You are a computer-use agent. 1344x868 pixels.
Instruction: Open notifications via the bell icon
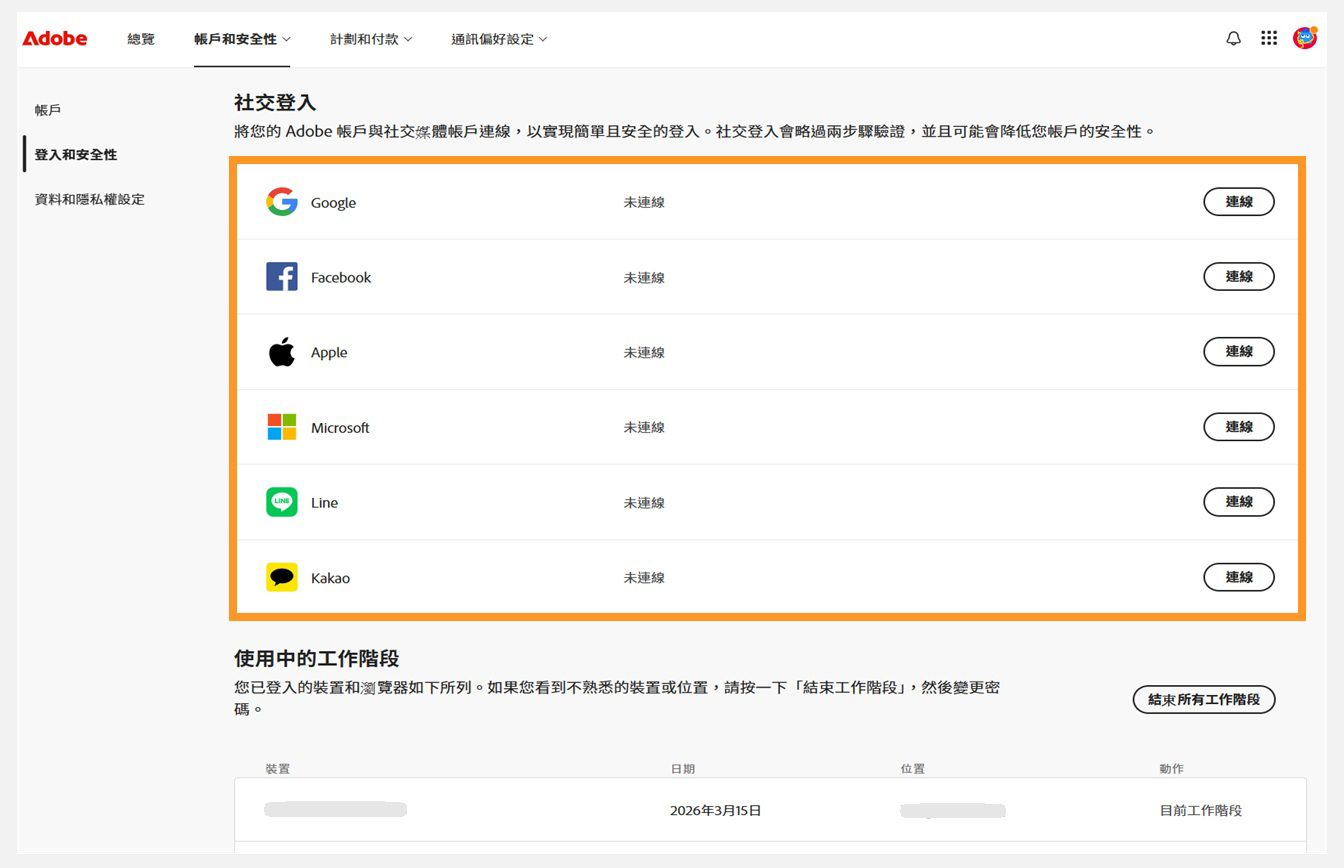click(1233, 38)
